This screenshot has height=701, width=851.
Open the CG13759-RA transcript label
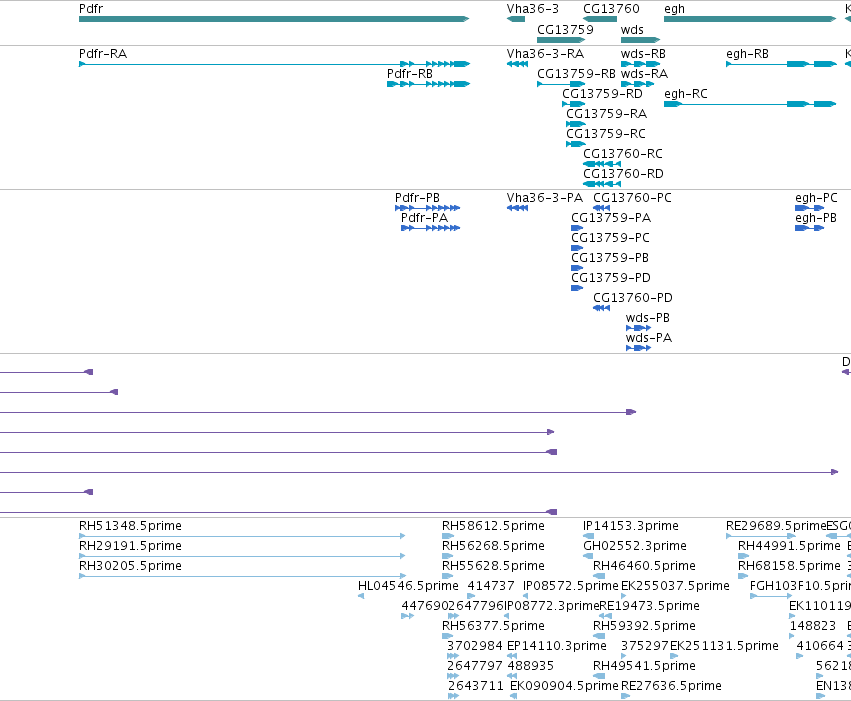coord(606,113)
